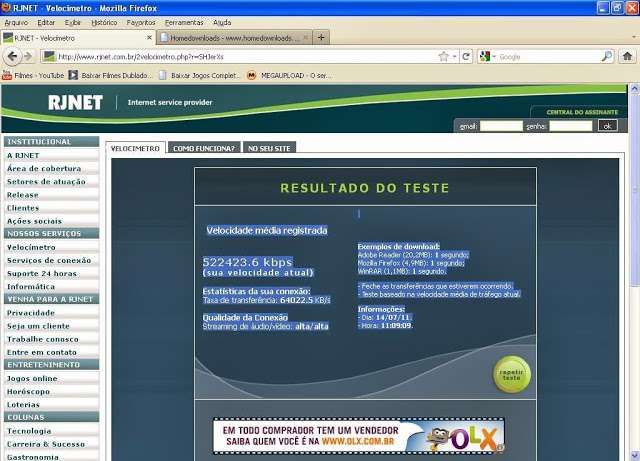The height and width of the screenshot is (461, 640).
Task: Click scrollbar up arrow
Action: (x=634, y=89)
